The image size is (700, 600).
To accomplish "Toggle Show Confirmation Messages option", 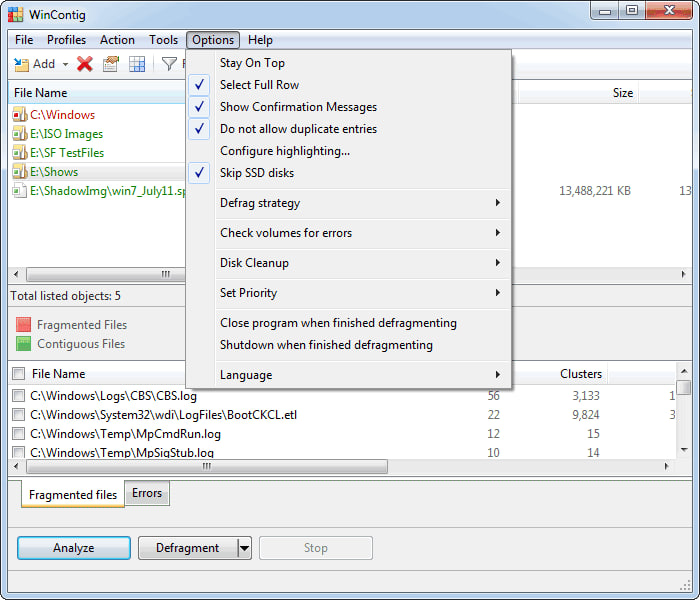I will 348,107.
